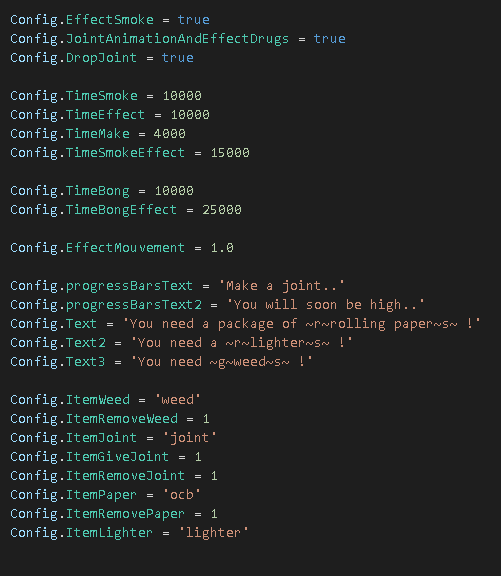
Task: Click the true value after Config.DropJoint
Action: tap(178, 58)
